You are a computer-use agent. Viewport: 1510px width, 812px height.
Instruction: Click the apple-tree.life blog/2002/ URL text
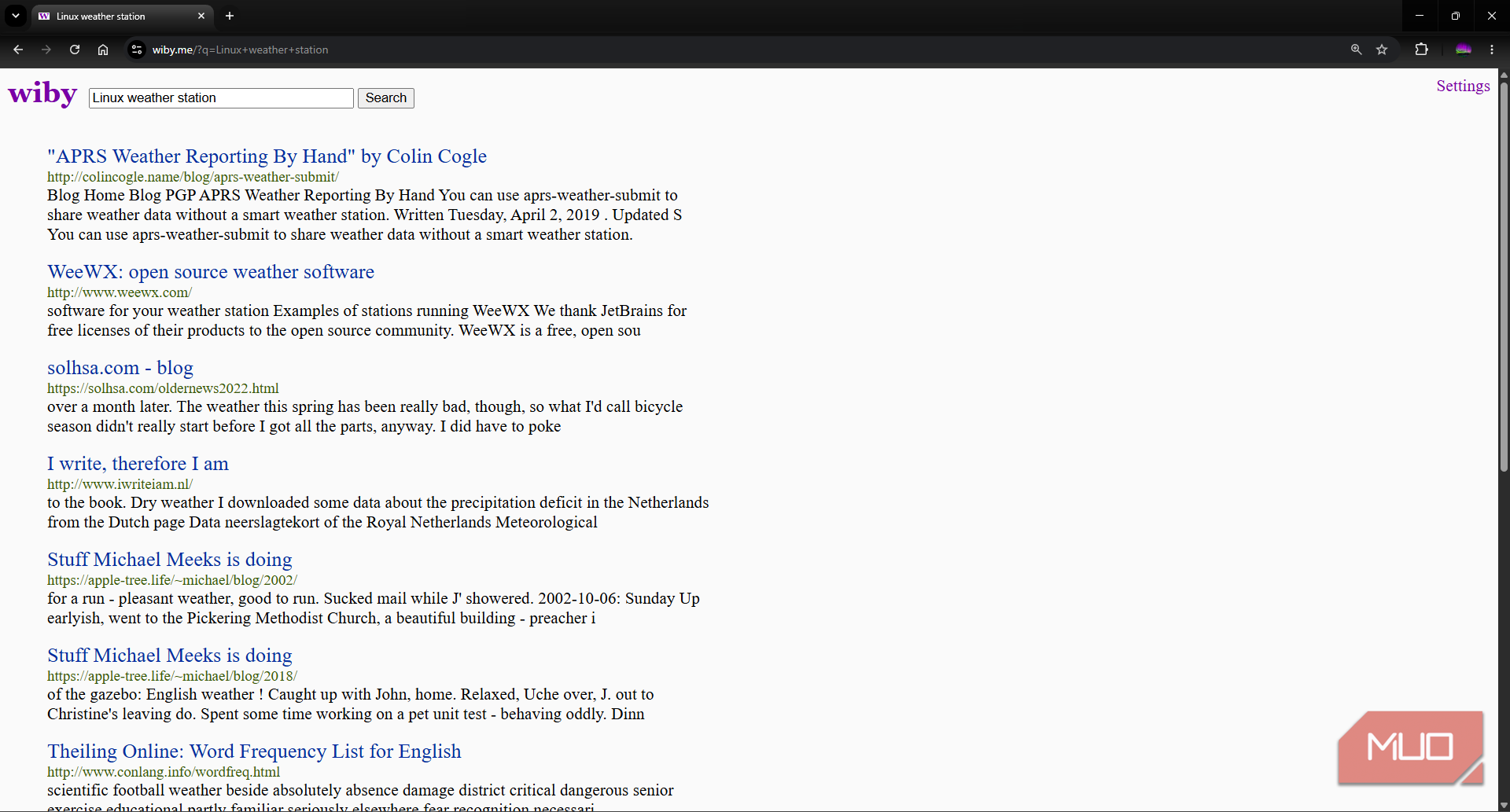pyautogui.click(x=172, y=580)
